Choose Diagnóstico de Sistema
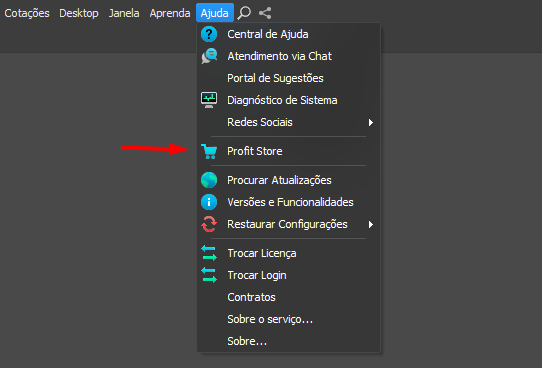This screenshot has width=542, height=368. click(289, 101)
